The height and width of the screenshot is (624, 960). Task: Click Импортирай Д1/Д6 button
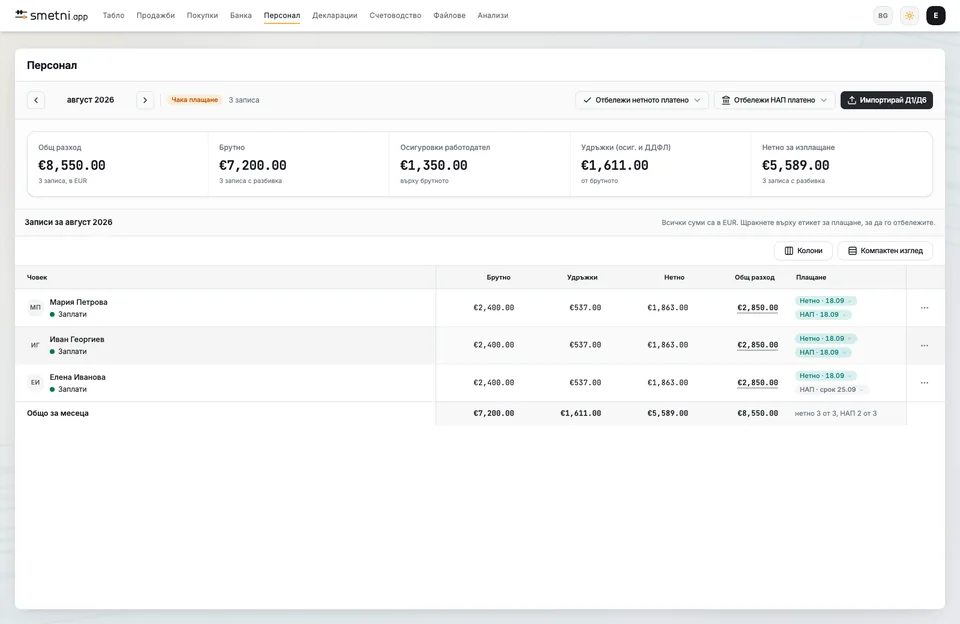887,100
